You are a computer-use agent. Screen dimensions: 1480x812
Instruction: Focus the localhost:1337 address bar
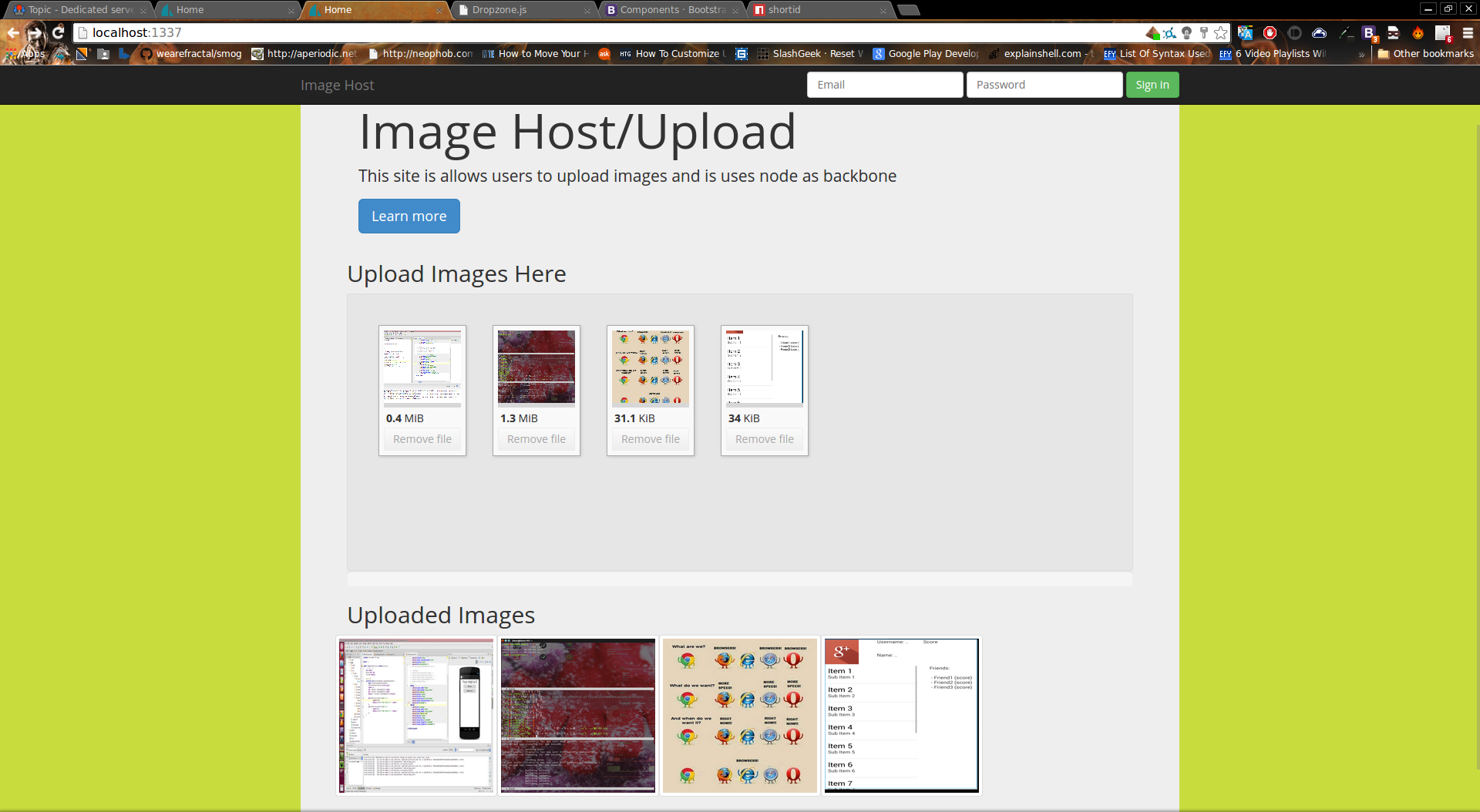click(x=609, y=32)
